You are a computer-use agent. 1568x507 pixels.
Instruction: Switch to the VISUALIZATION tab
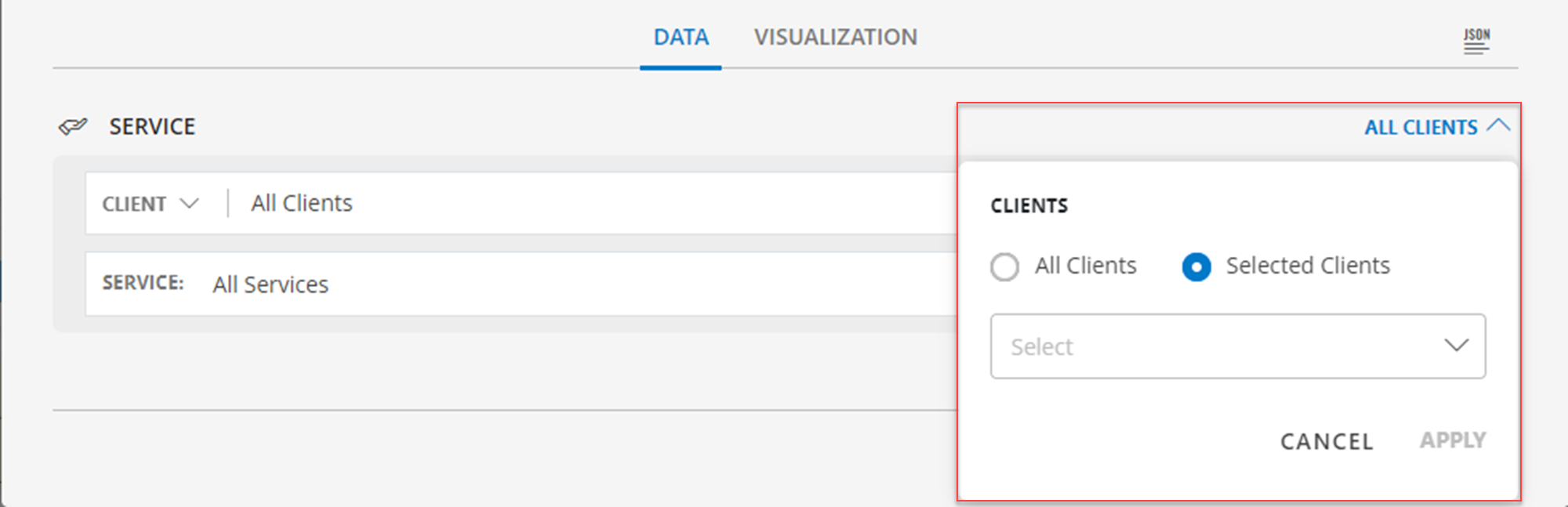click(x=836, y=37)
